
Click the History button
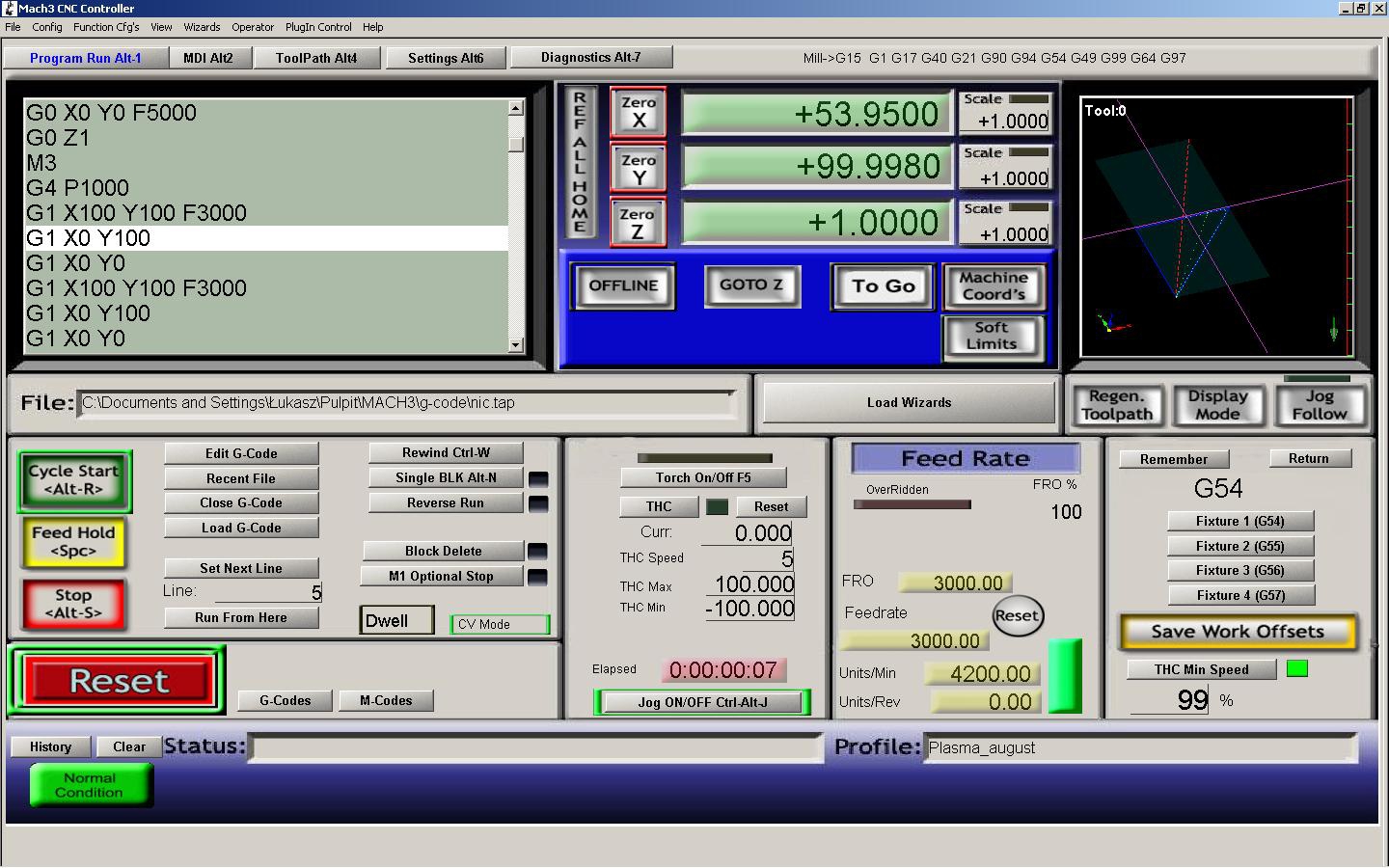tap(50, 746)
